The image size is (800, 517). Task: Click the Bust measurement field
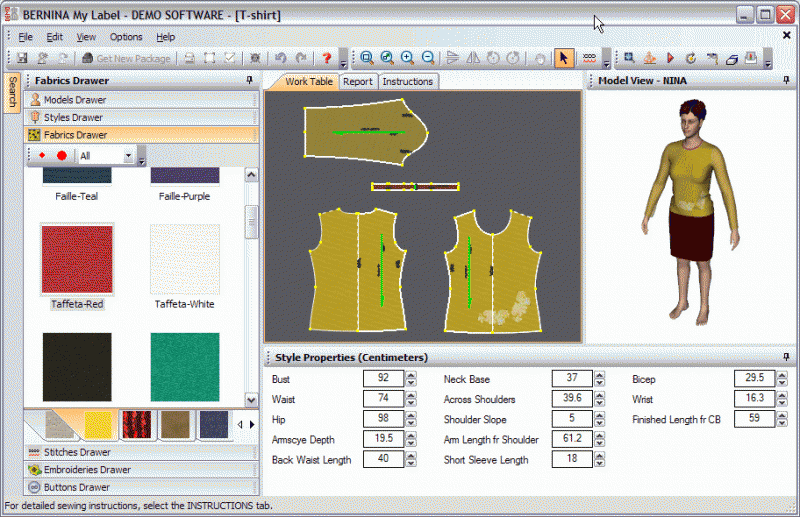383,378
